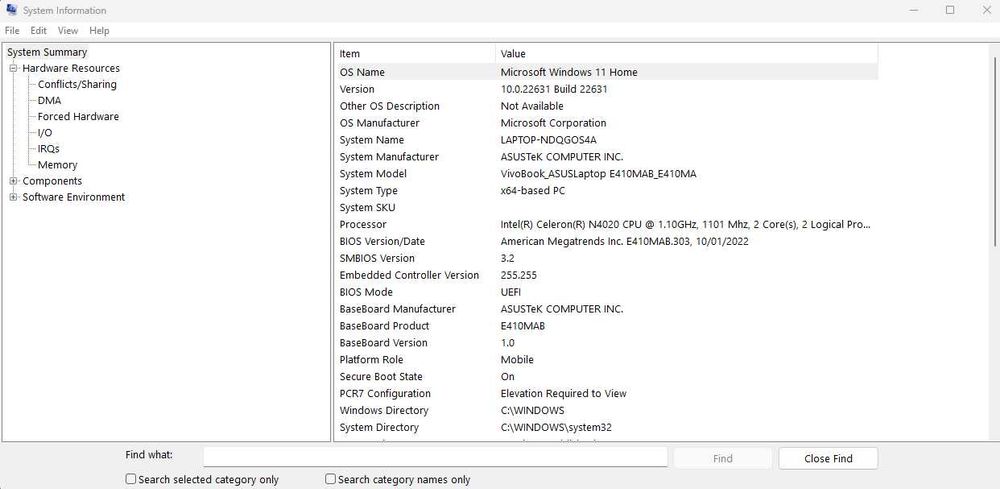Collapse the Hardware Resources node
This screenshot has width=1000, height=489.
tap(13, 68)
